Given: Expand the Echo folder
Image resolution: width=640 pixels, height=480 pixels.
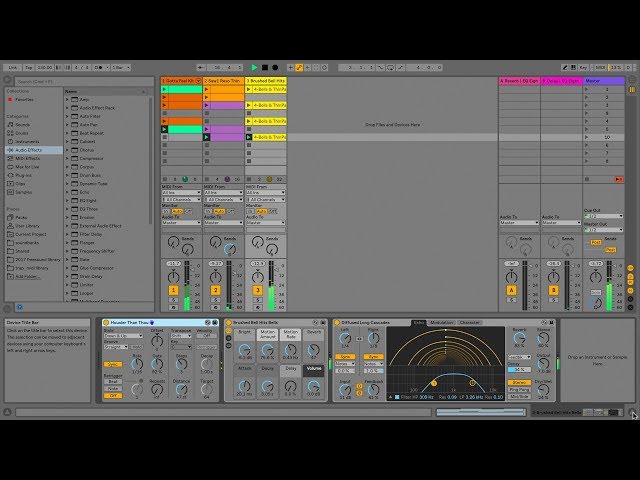Looking at the screenshot, I should tap(67, 192).
